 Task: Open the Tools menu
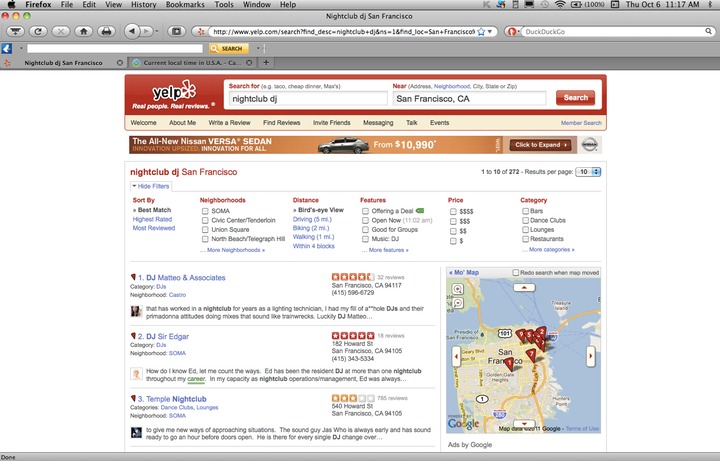[x=224, y=5]
